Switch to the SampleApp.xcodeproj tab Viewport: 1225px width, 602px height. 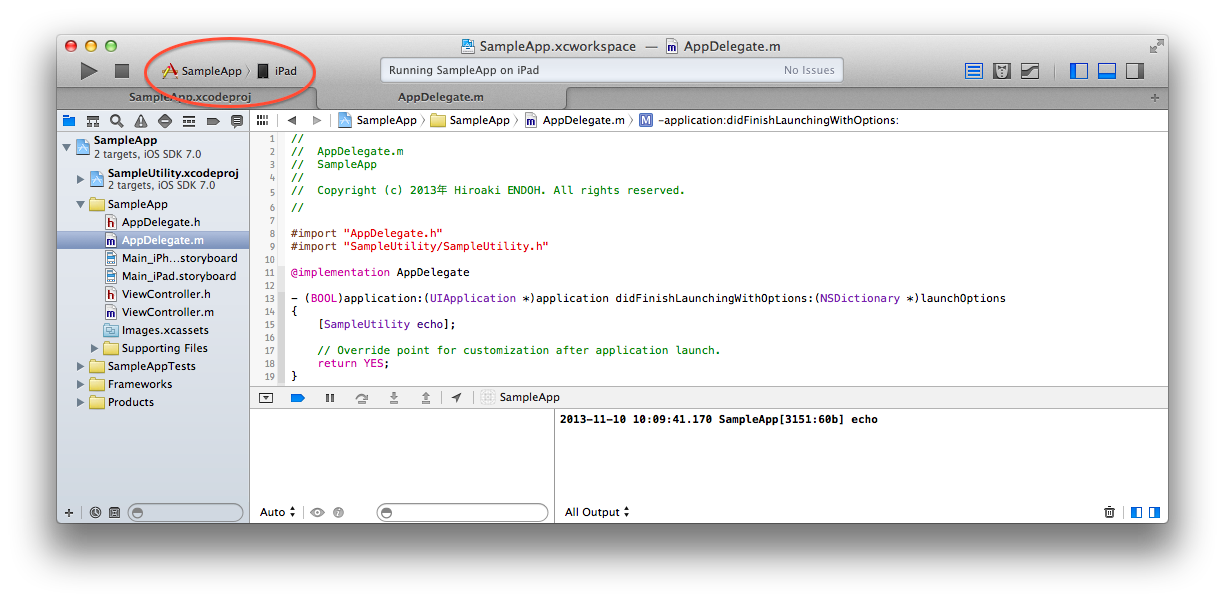pyautogui.click(x=190, y=97)
